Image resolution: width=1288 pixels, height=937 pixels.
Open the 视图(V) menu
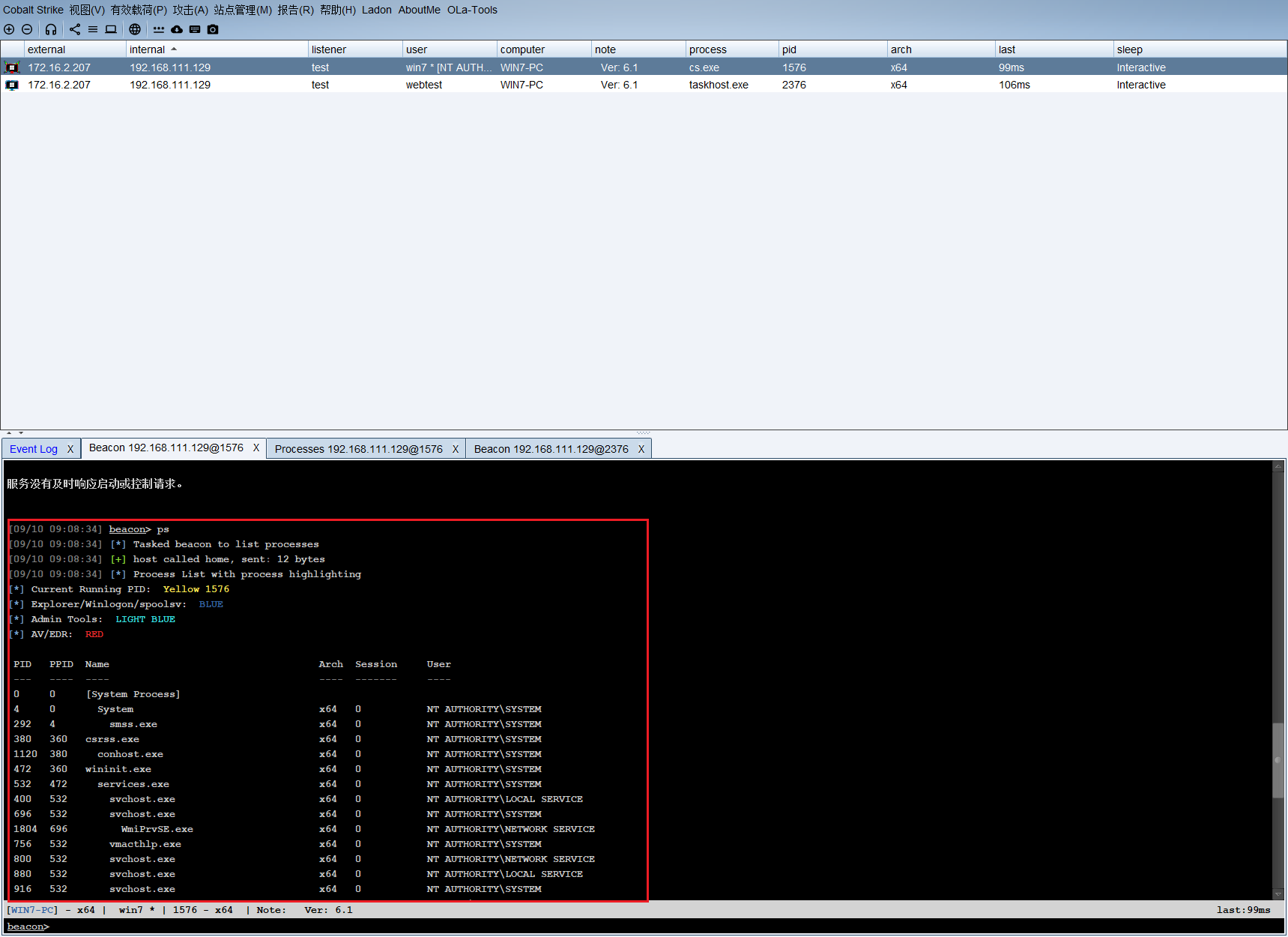click(x=87, y=10)
